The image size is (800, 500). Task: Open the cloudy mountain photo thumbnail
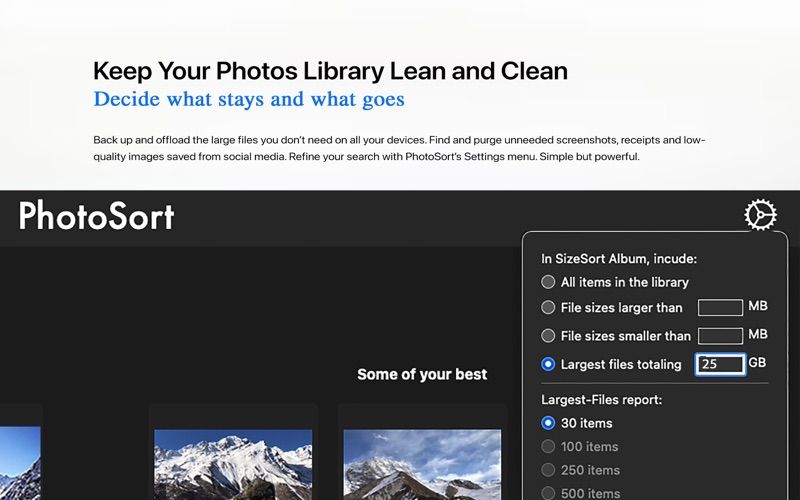tap(422, 464)
